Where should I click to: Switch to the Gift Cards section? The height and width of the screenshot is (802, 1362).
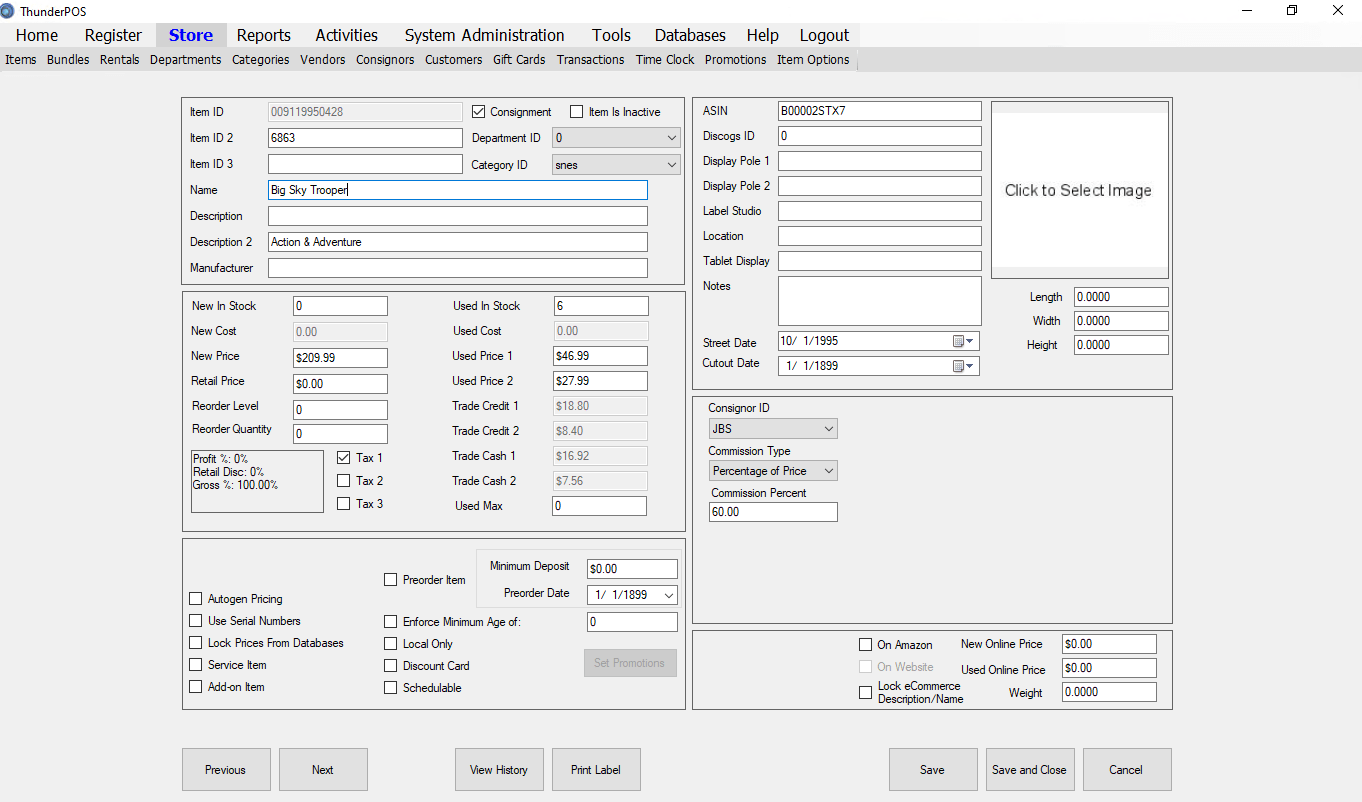coord(519,59)
